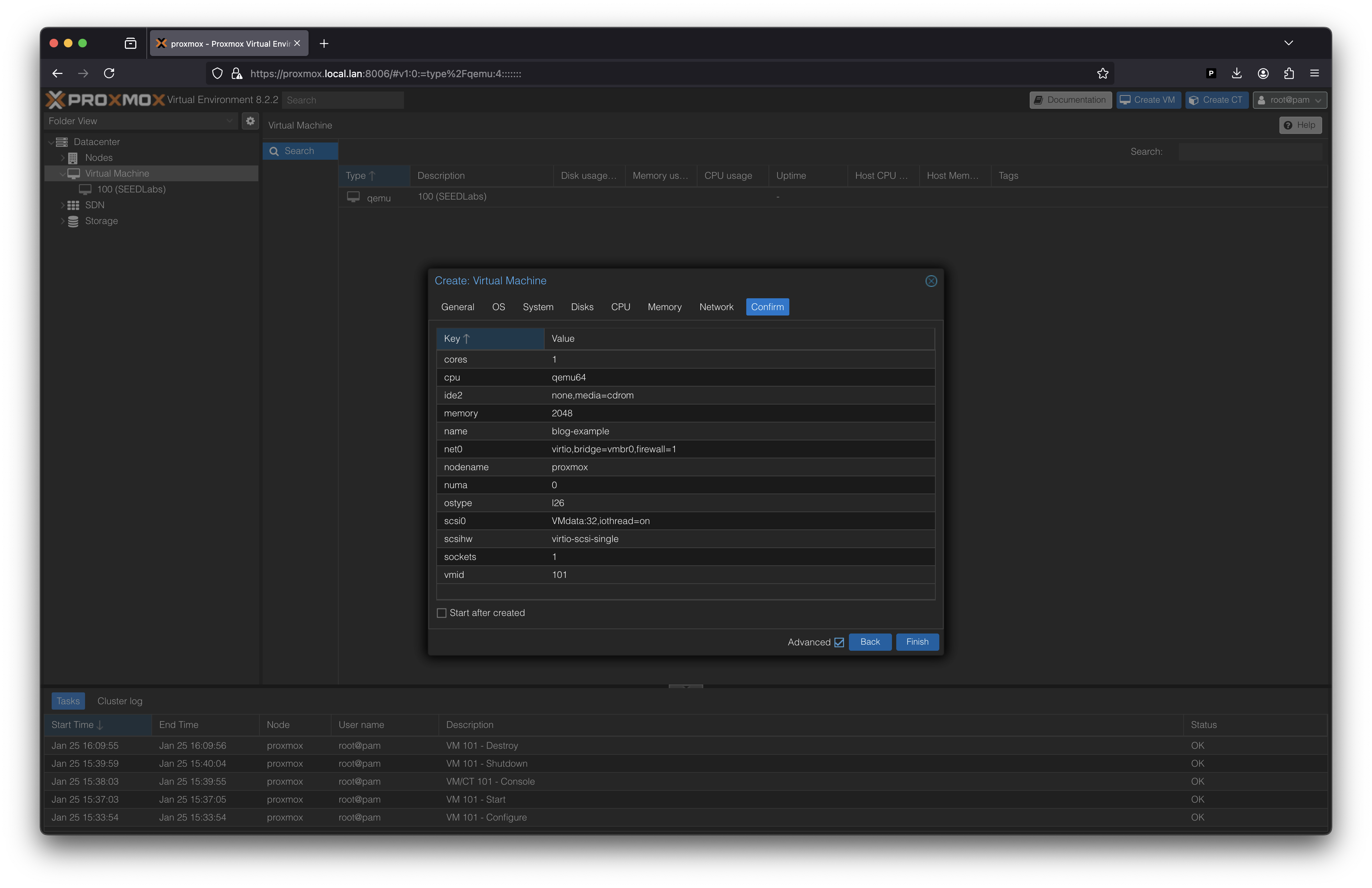Switch to the Disks tab

point(582,307)
